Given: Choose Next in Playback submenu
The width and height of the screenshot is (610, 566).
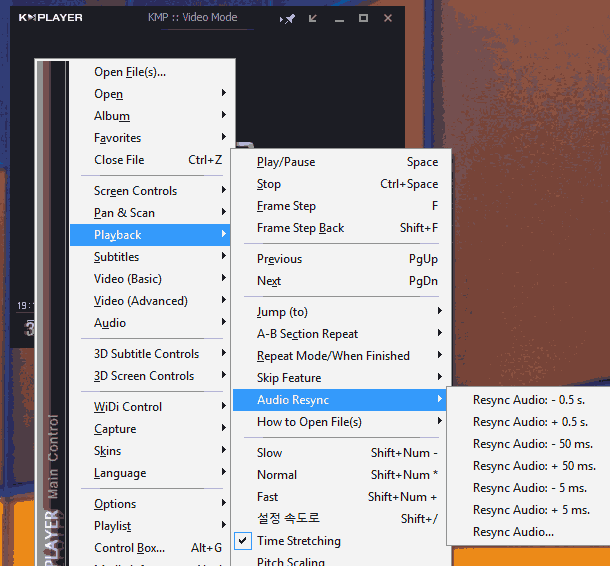Looking at the screenshot, I should tap(341, 280).
